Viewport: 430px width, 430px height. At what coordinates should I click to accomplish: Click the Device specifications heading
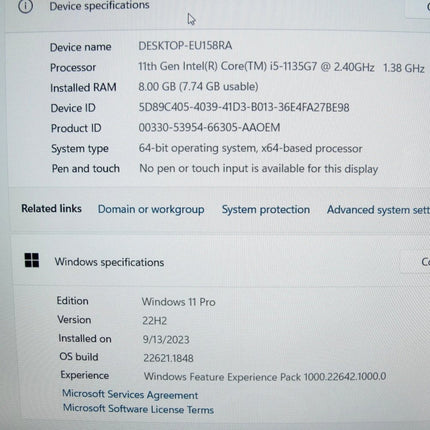[99, 6]
